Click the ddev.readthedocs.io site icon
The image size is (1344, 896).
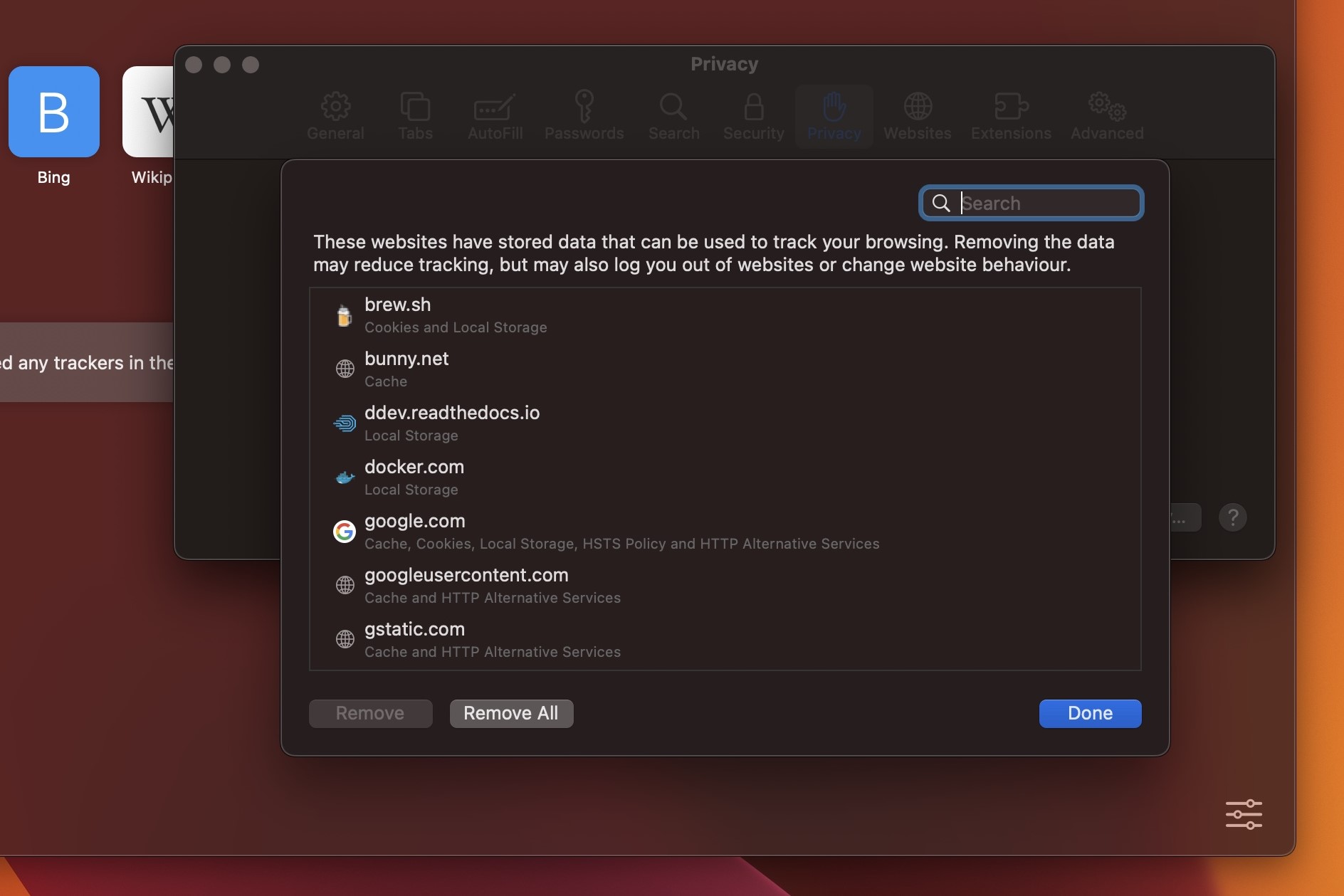pos(345,423)
